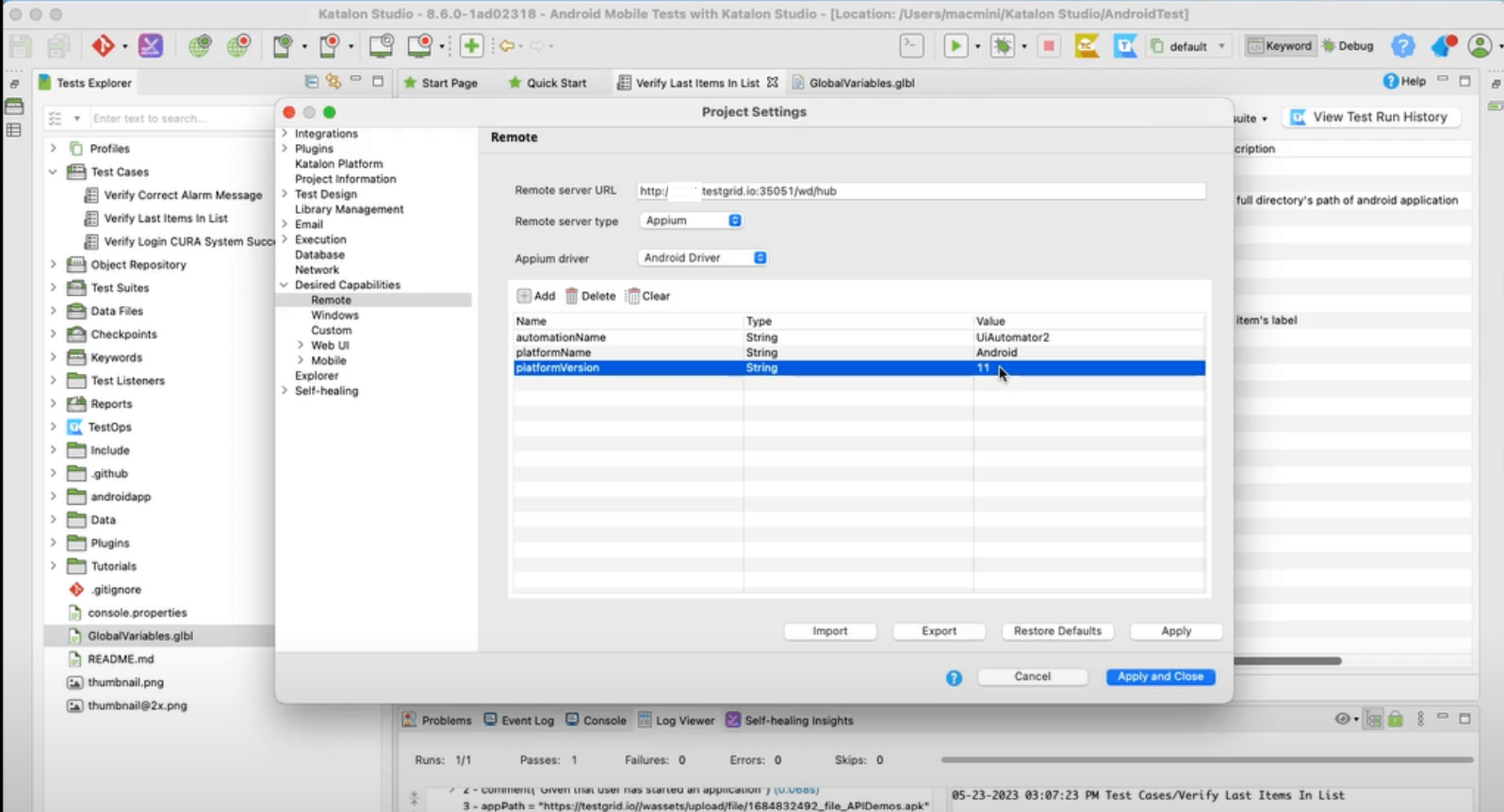Switch to the Start Page tab
The width and height of the screenshot is (1504, 812).
coord(440,83)
